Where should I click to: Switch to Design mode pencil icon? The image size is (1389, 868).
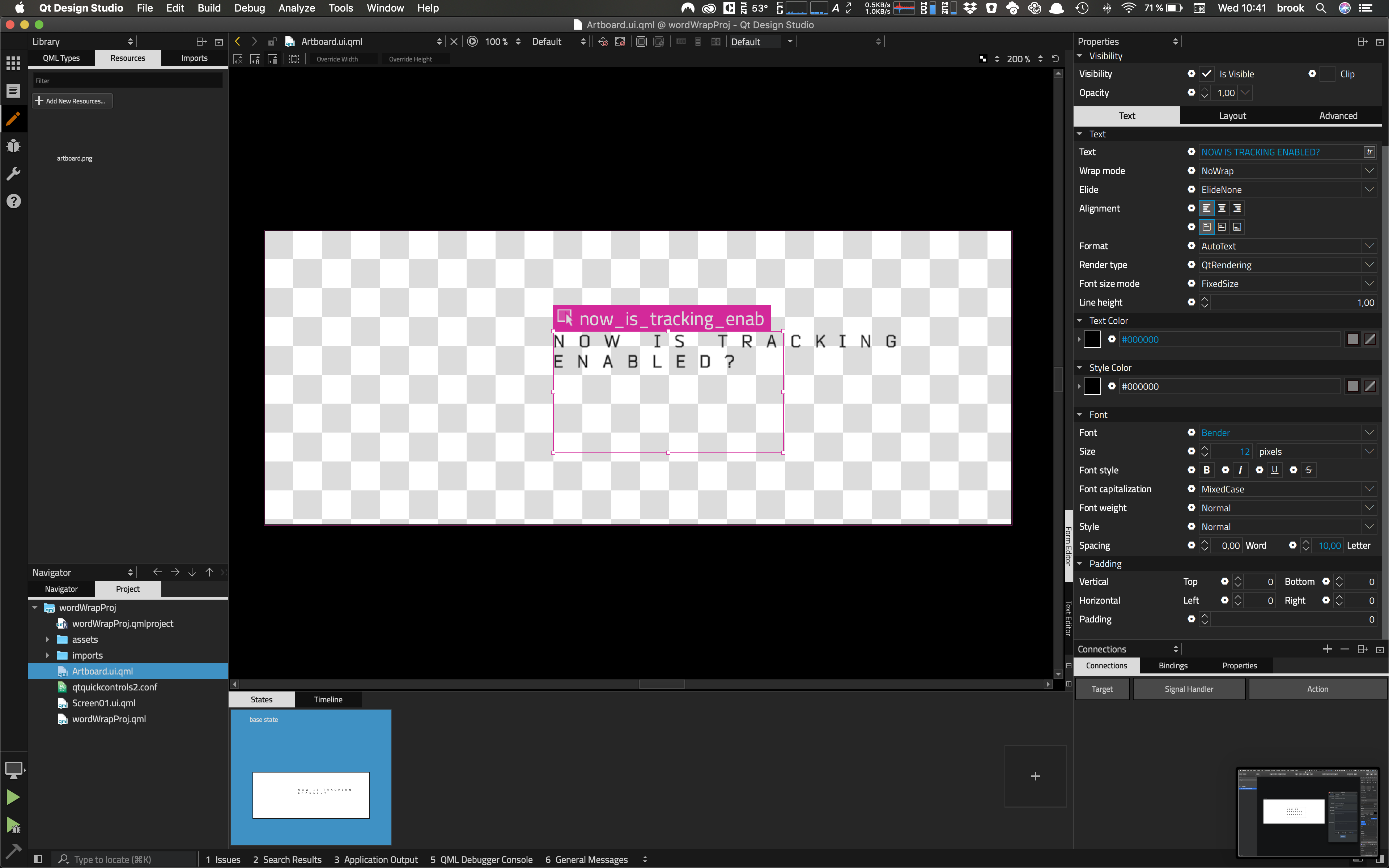click(13, 118)
